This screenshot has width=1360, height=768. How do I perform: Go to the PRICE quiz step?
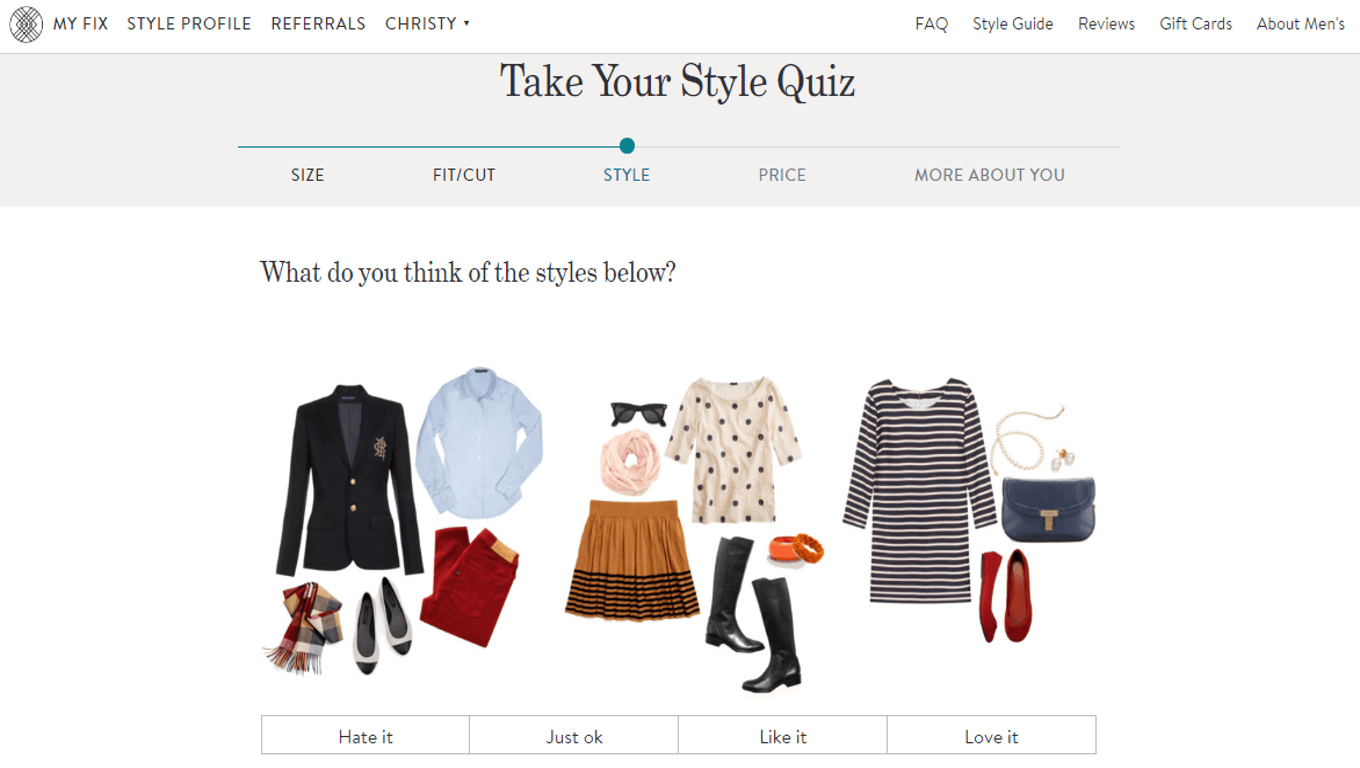(782, 175)
